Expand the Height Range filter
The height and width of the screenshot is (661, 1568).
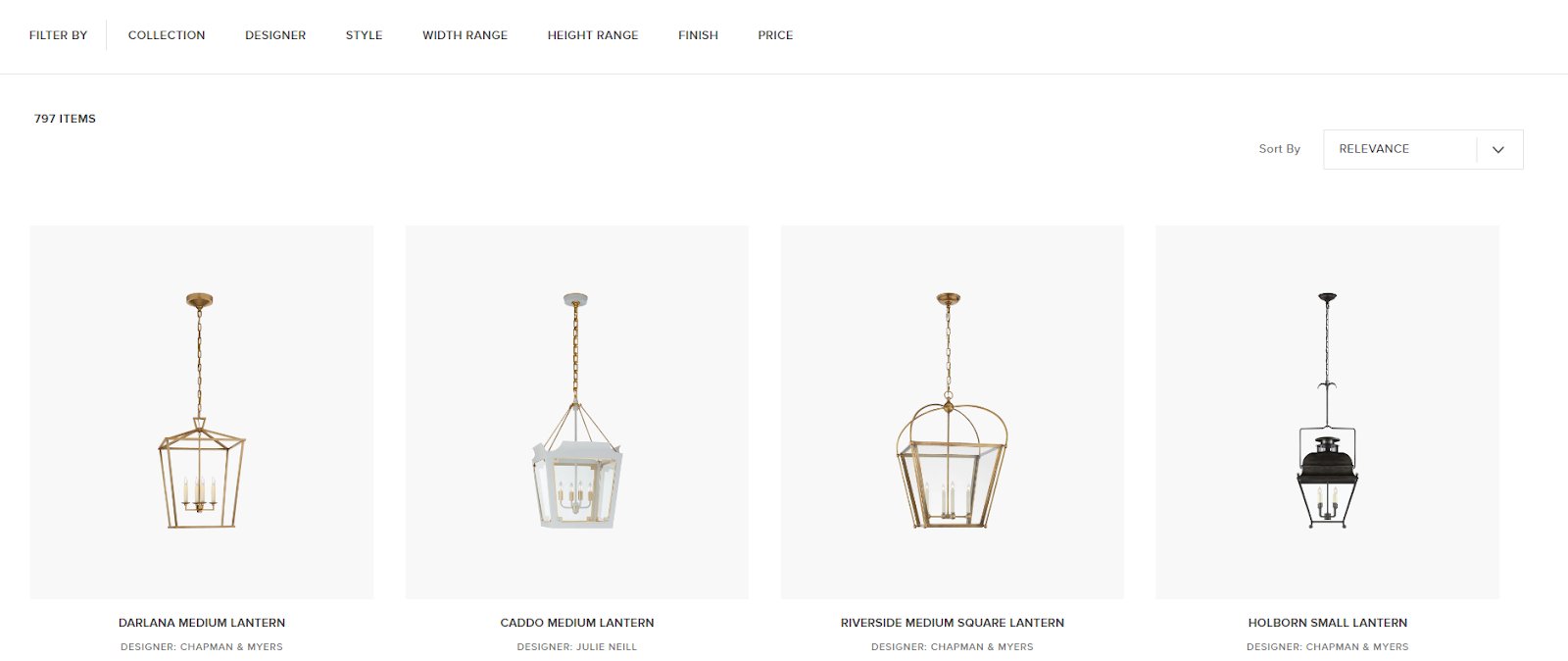coord(593,35)
